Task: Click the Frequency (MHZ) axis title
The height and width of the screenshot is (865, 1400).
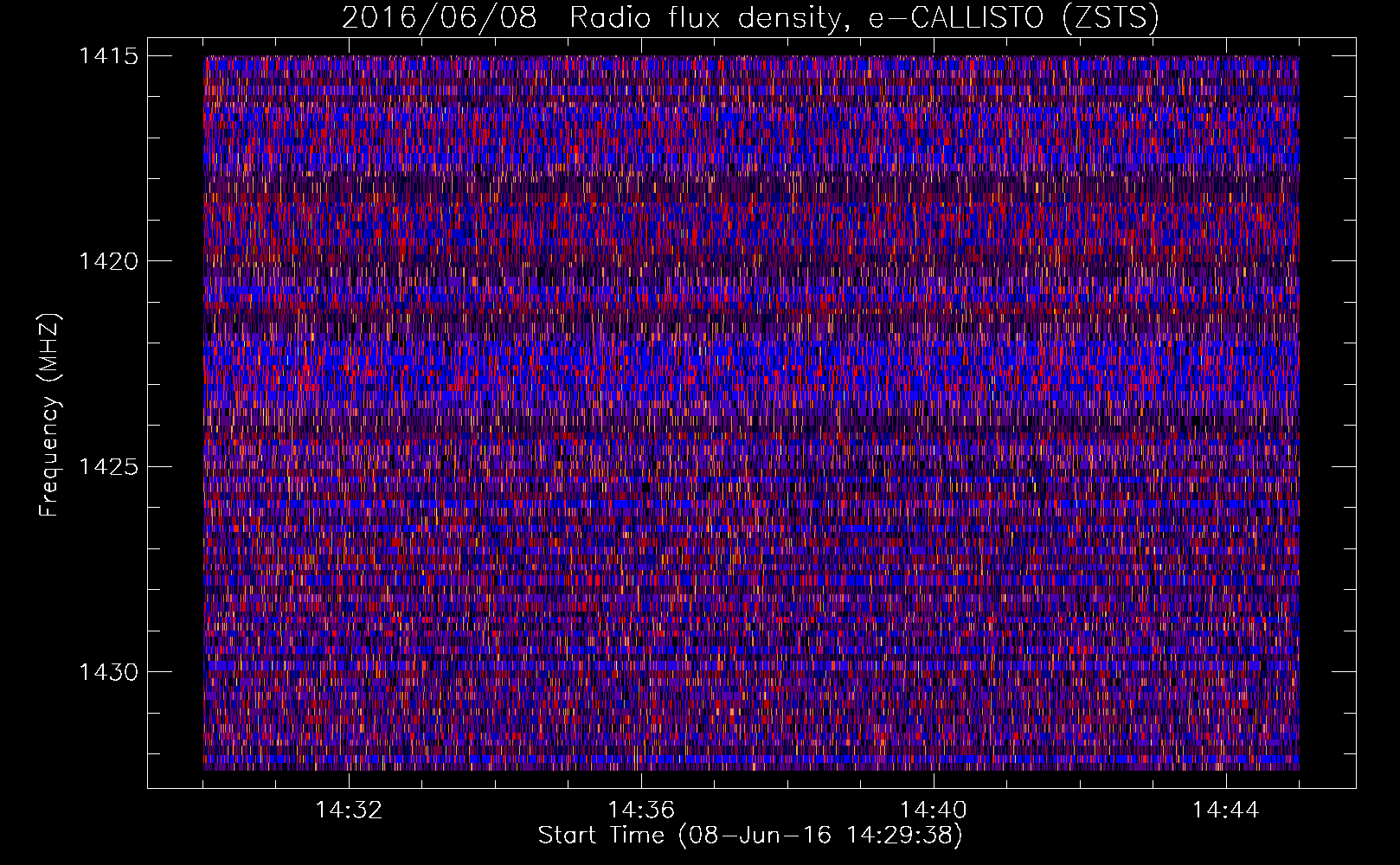Action: [50, 415]
